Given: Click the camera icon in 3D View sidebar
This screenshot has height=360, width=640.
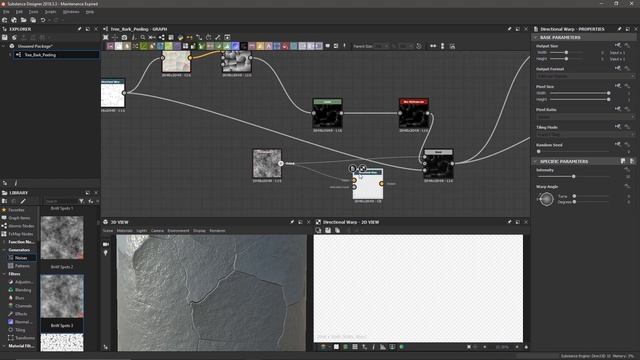Looking at the screenshot, I should pyautogui.click(x=106, y=244).
